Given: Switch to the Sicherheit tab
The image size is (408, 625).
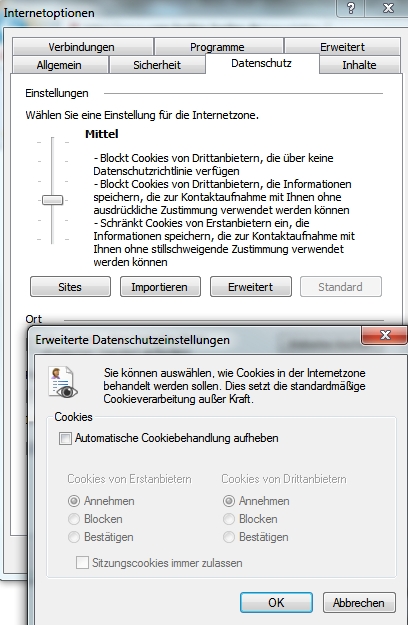Looking at the screenshot, I should pyautogui.click(x=157, y=65).
